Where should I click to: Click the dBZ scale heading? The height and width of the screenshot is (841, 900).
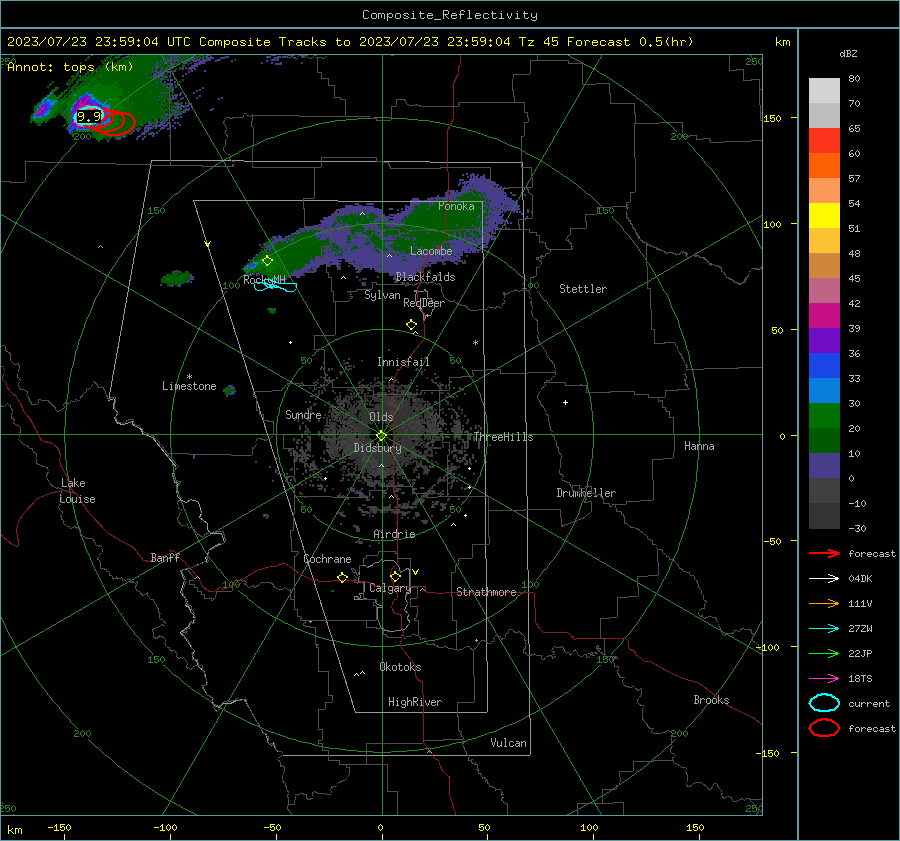point(848,53)
